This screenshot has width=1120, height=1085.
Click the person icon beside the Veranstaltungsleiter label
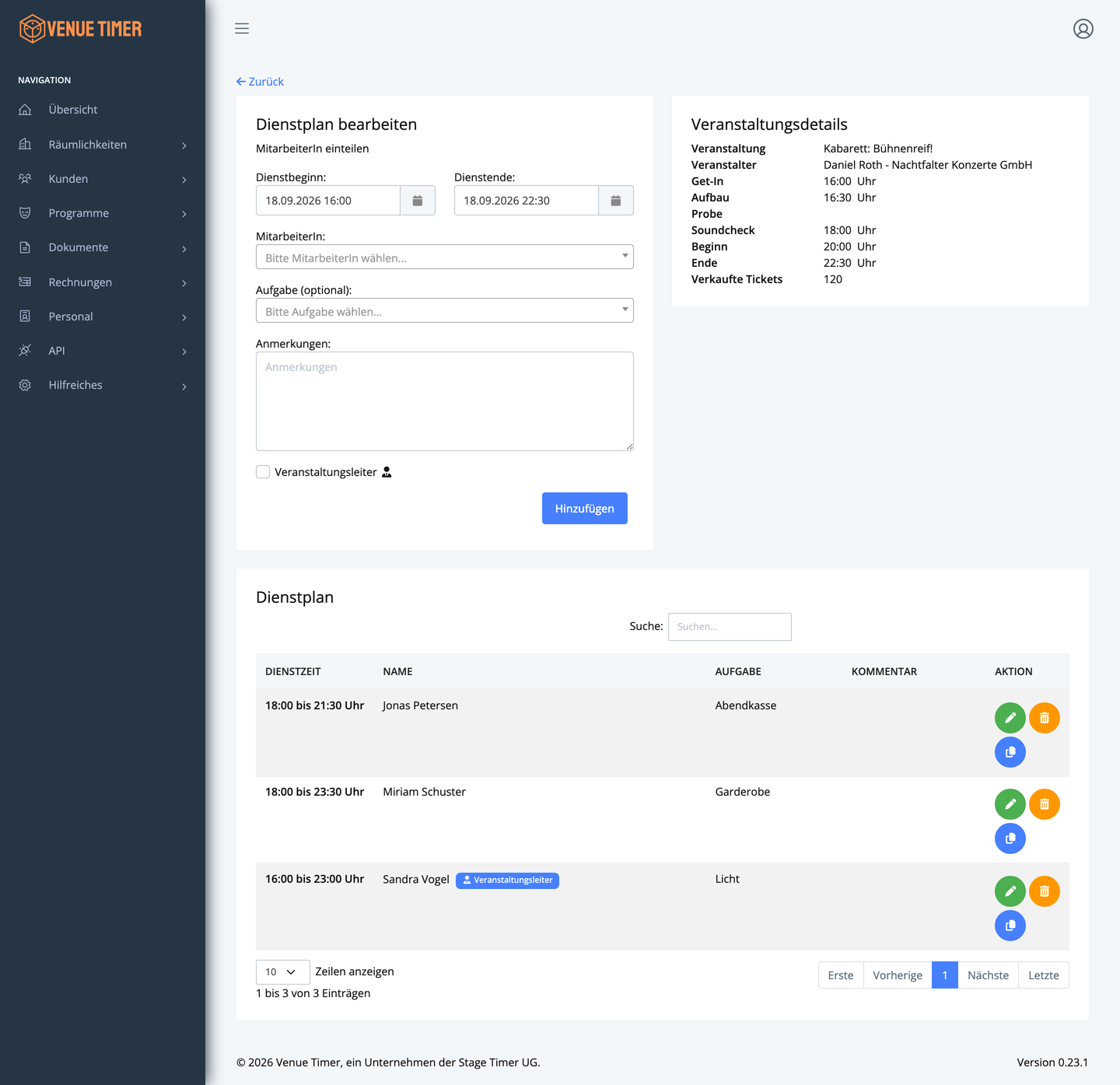click(x=387, y=472)
